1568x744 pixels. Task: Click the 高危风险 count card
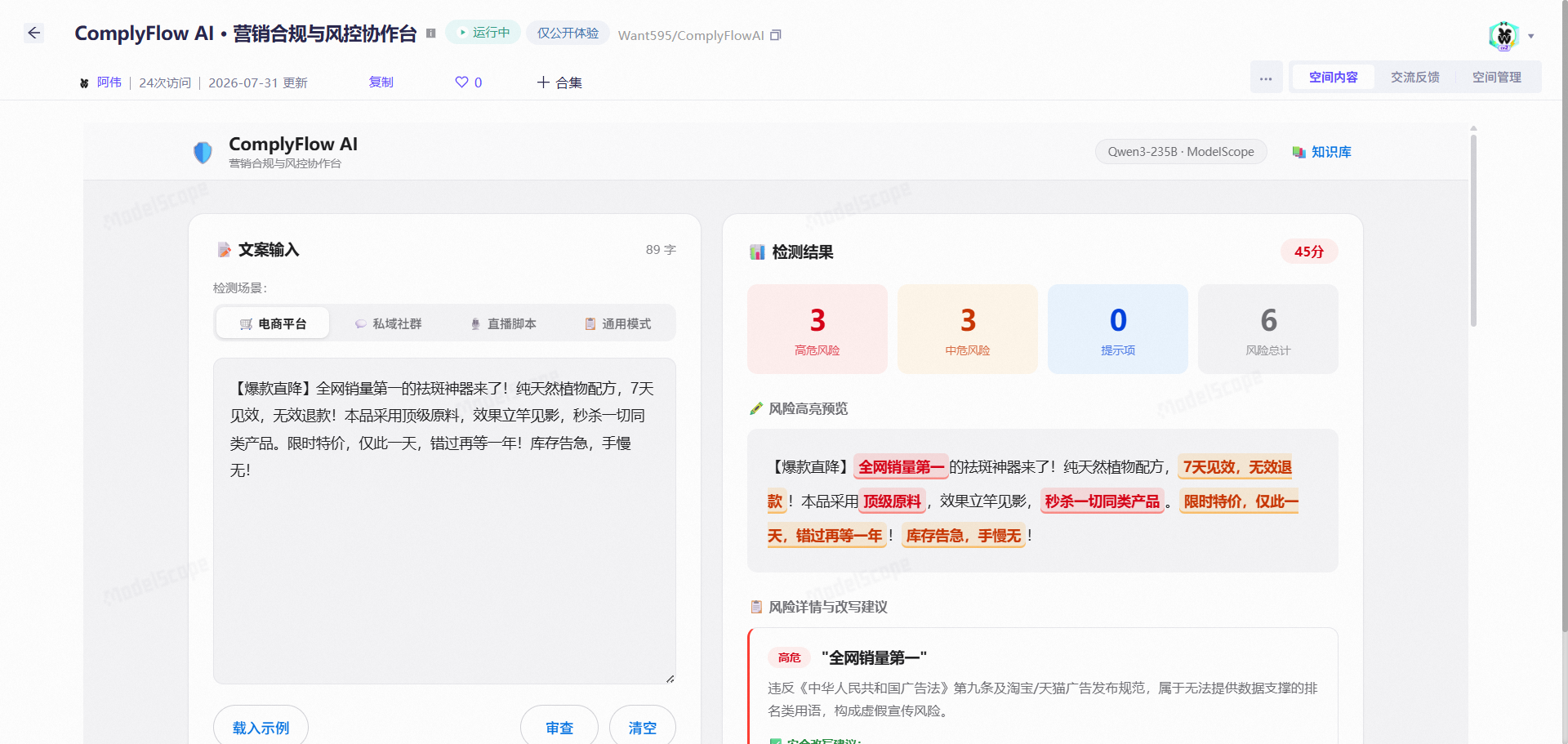pos(817,329)
